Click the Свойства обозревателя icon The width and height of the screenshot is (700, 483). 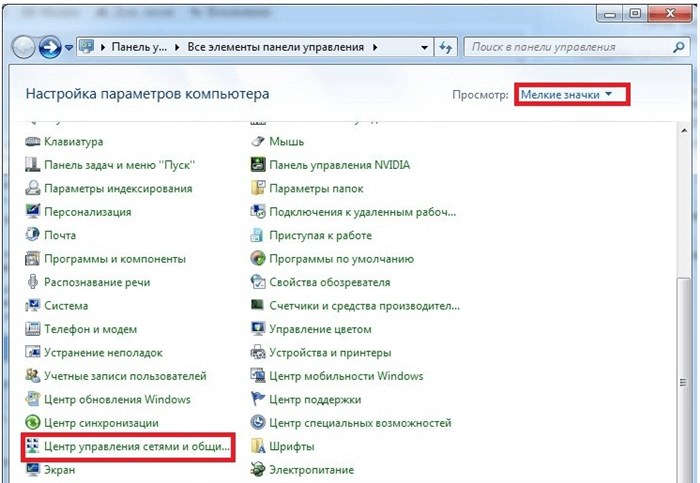[x=258, y=282]
